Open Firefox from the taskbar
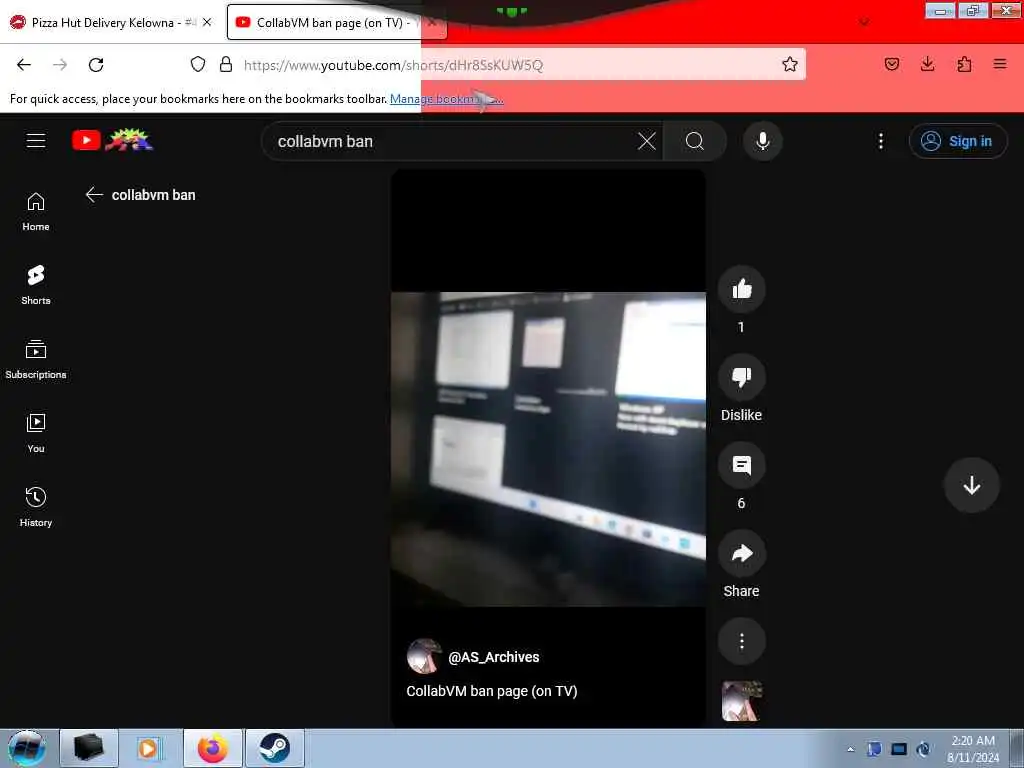The width and height of the screenshot is (1024, 768). (x=213, y=748)
